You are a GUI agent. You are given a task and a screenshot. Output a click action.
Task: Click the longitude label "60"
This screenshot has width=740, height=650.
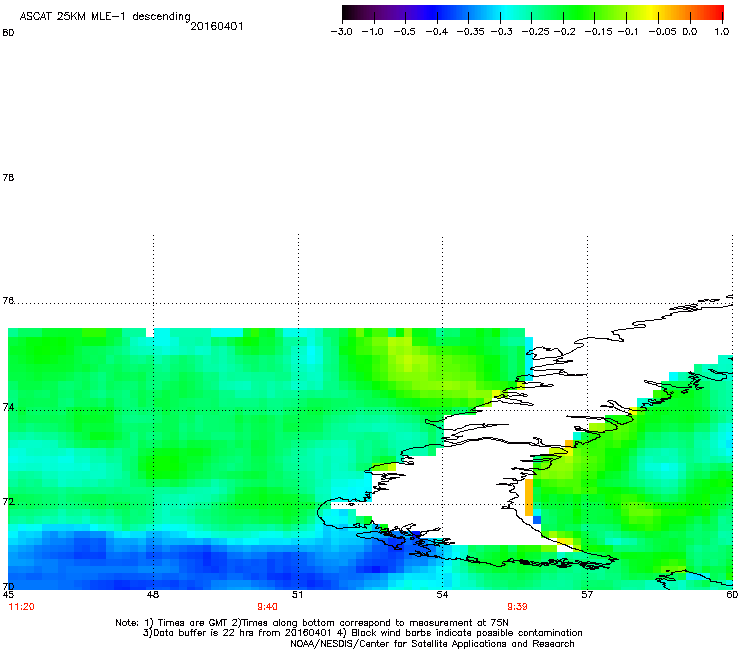coord(732,595)
